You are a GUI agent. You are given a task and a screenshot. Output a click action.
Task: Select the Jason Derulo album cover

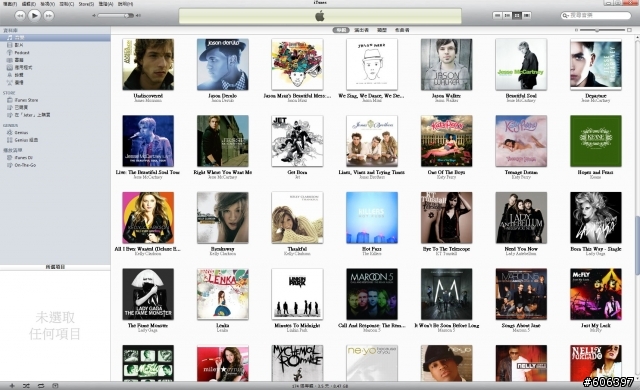point(223,64)
